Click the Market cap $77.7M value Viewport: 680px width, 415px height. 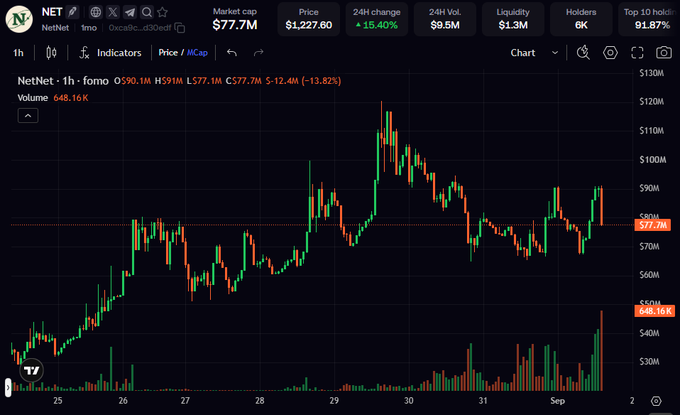(x=235, y=25)
